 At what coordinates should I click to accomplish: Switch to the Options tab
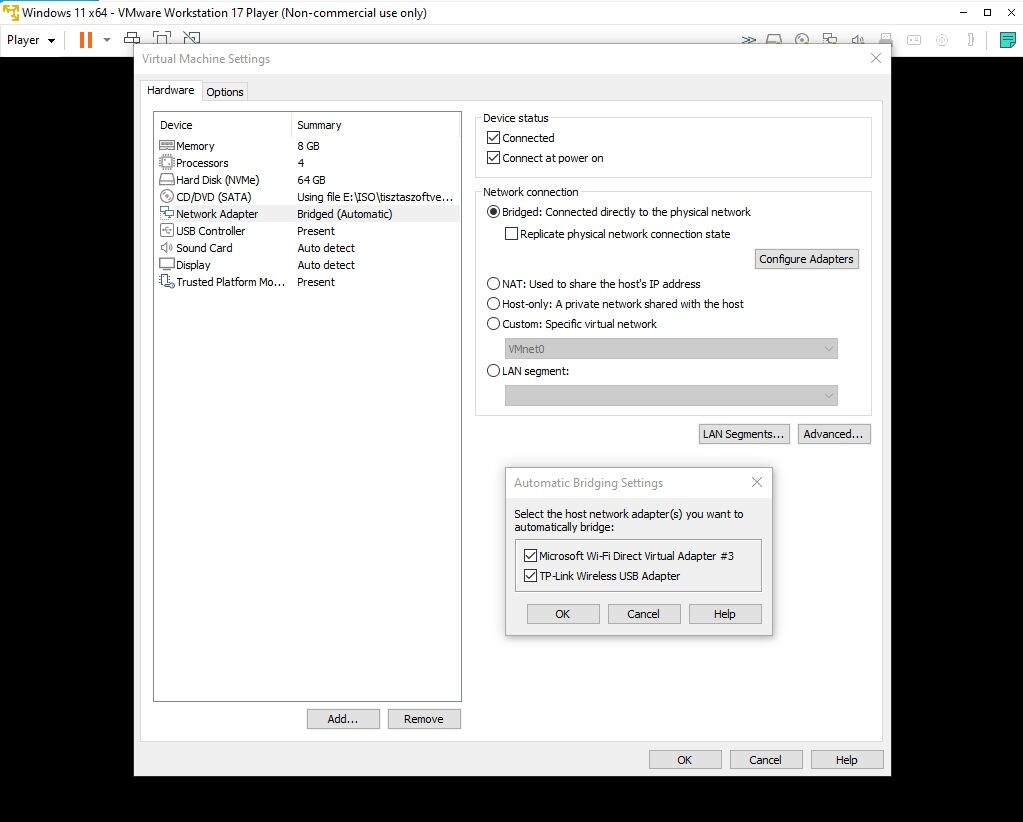tap(224, 92)
